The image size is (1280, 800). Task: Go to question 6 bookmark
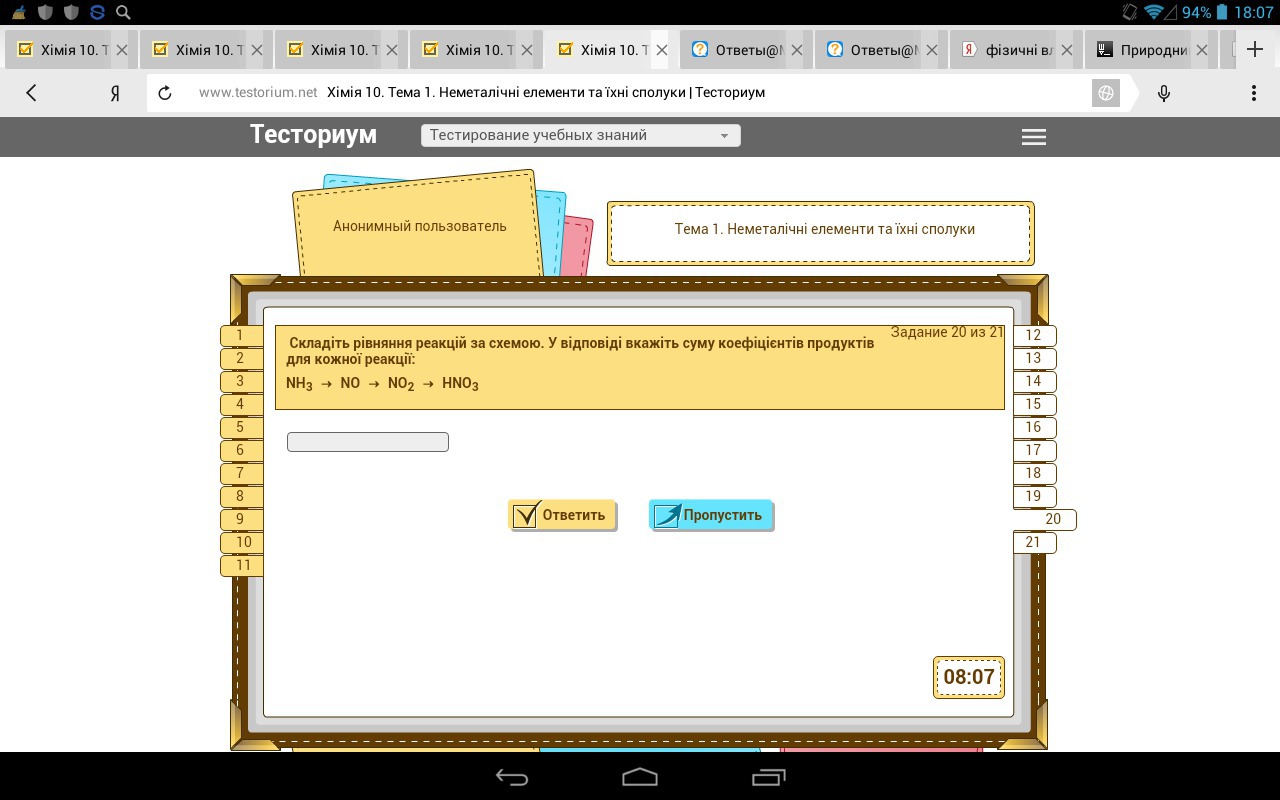[240, 450]
